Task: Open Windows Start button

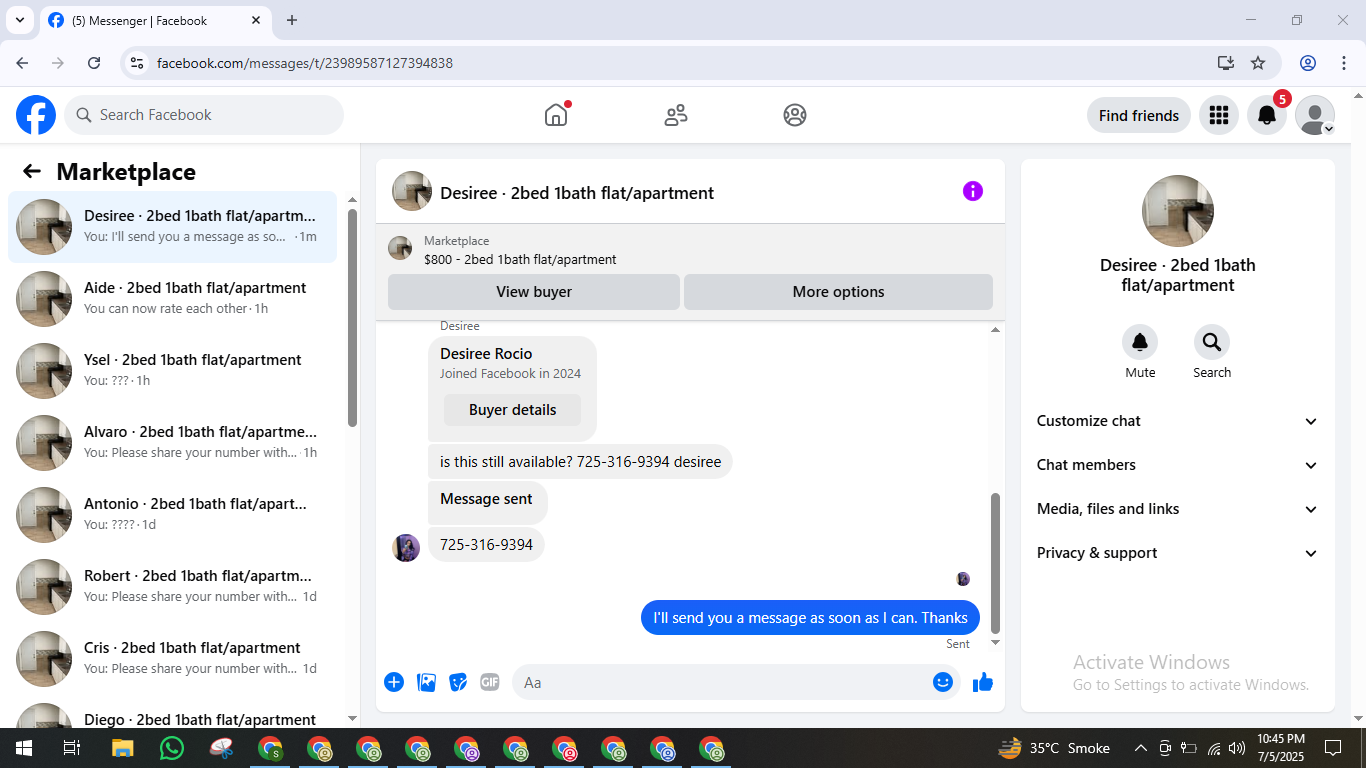Action: (x=22, y=748)
